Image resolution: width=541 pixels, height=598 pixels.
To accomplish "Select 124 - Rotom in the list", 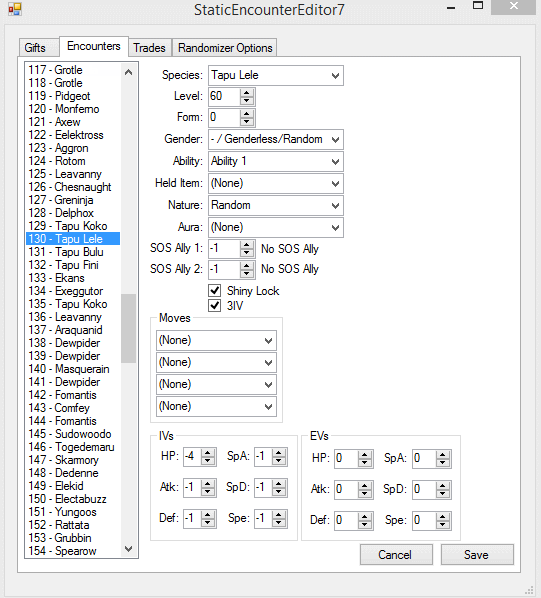I will coord(73,161).
